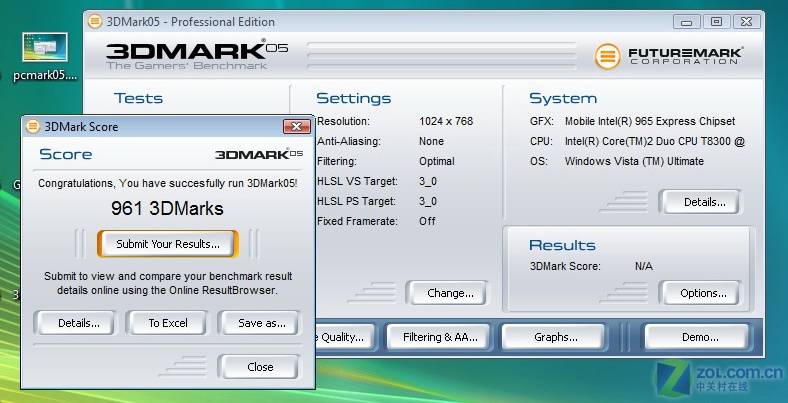Open the Image Quality... button
This screenshot has width=788, height=403.
point(345,337)
